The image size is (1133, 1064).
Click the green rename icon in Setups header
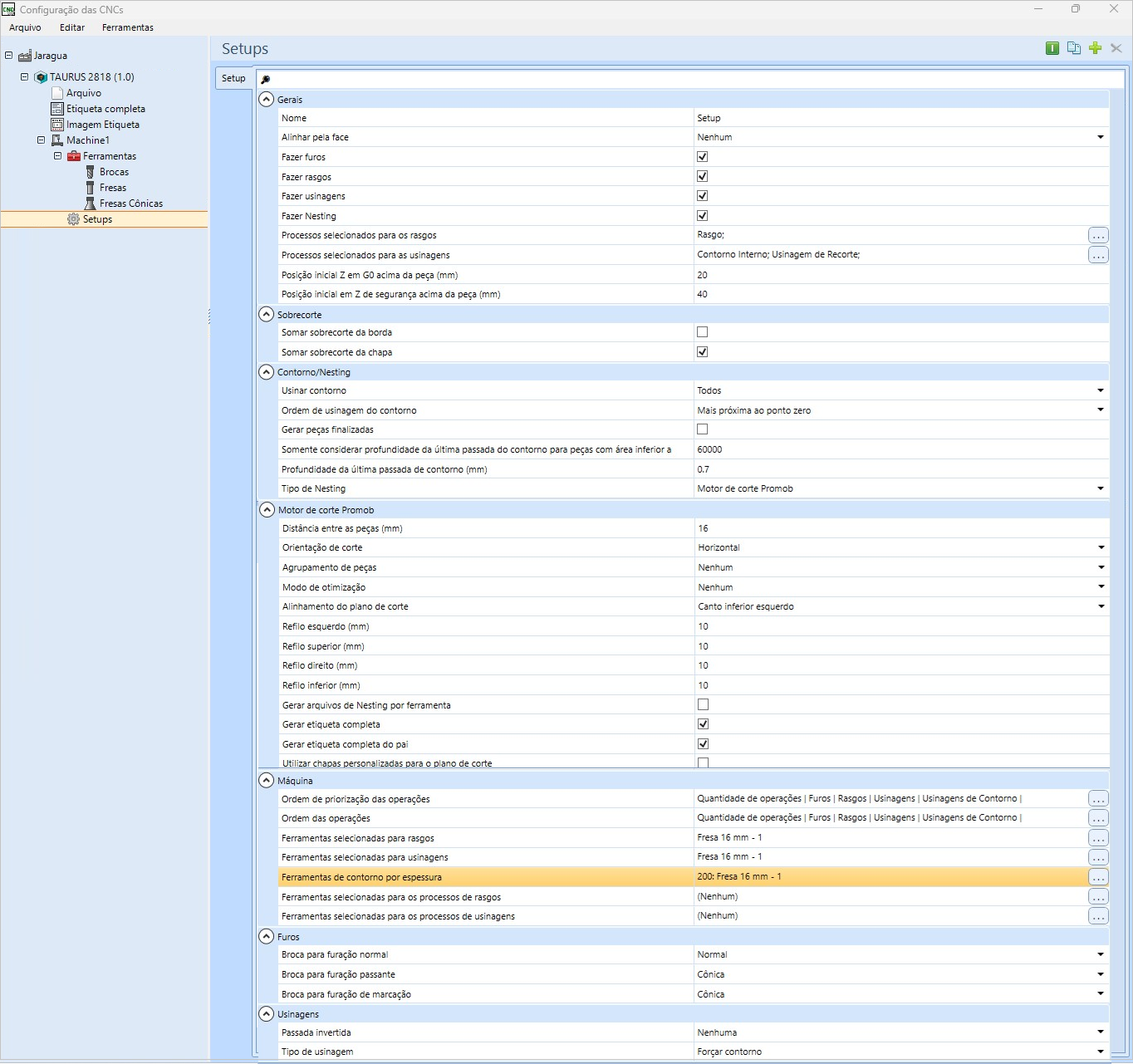click(1052, 48)
